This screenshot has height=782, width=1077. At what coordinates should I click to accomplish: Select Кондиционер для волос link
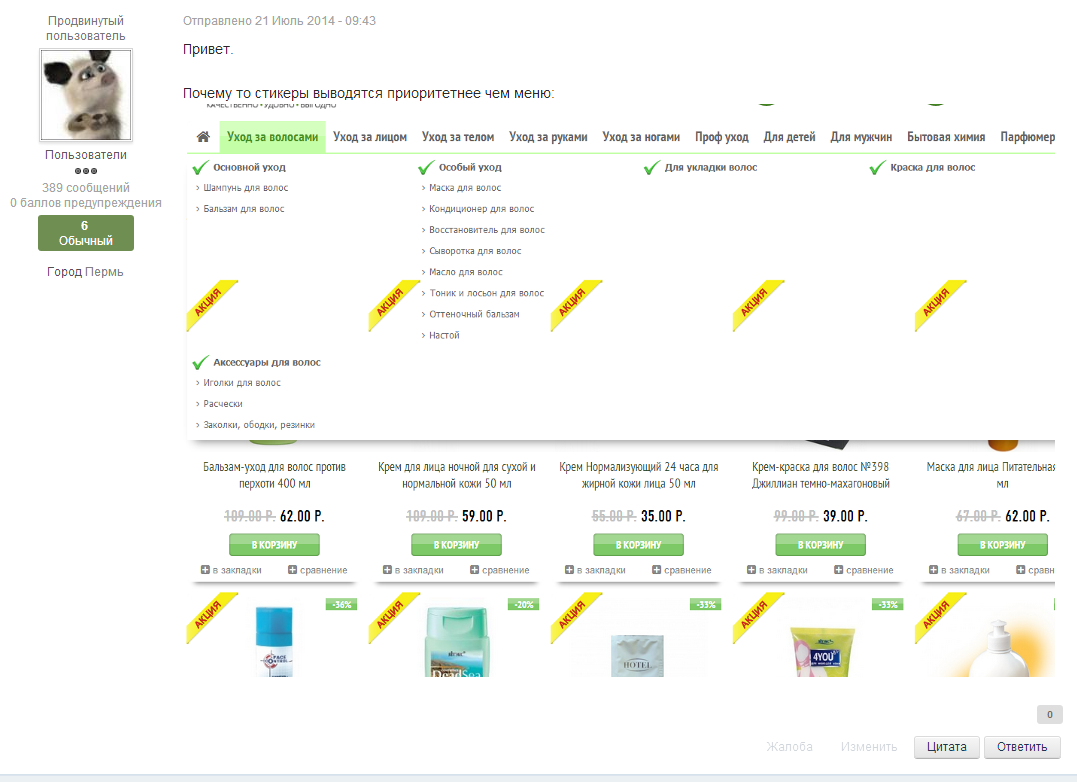[x=481, y=209]
